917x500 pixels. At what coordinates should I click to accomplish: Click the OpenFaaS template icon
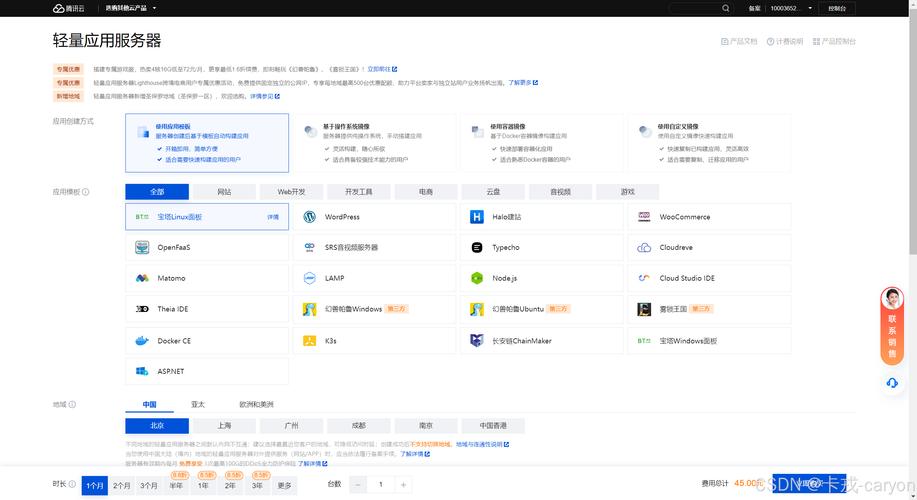pyautogui.click(x=142, y=247)
